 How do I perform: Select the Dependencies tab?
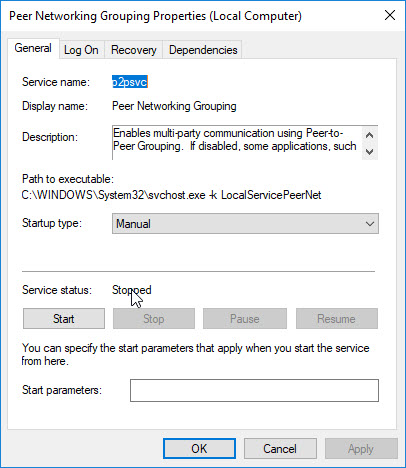coord(203,50)
